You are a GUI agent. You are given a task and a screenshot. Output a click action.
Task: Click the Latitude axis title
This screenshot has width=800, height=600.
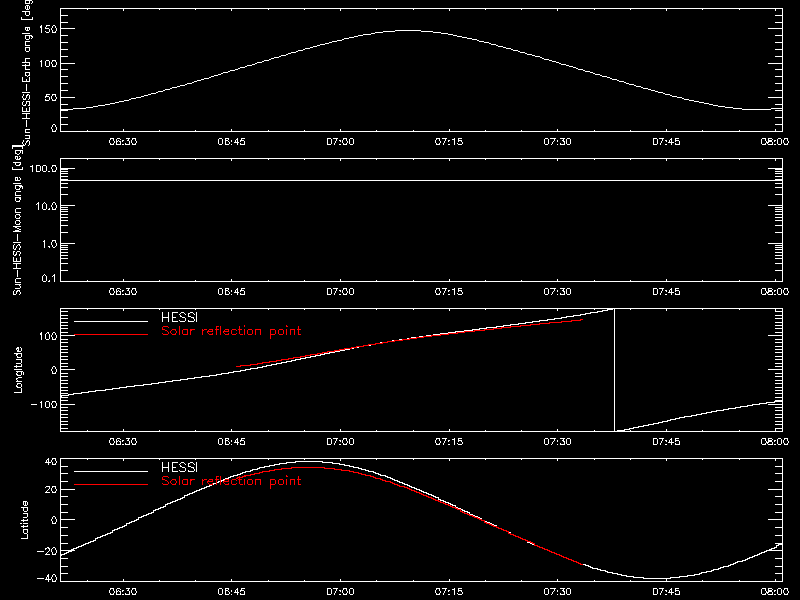tap(24, 520)
